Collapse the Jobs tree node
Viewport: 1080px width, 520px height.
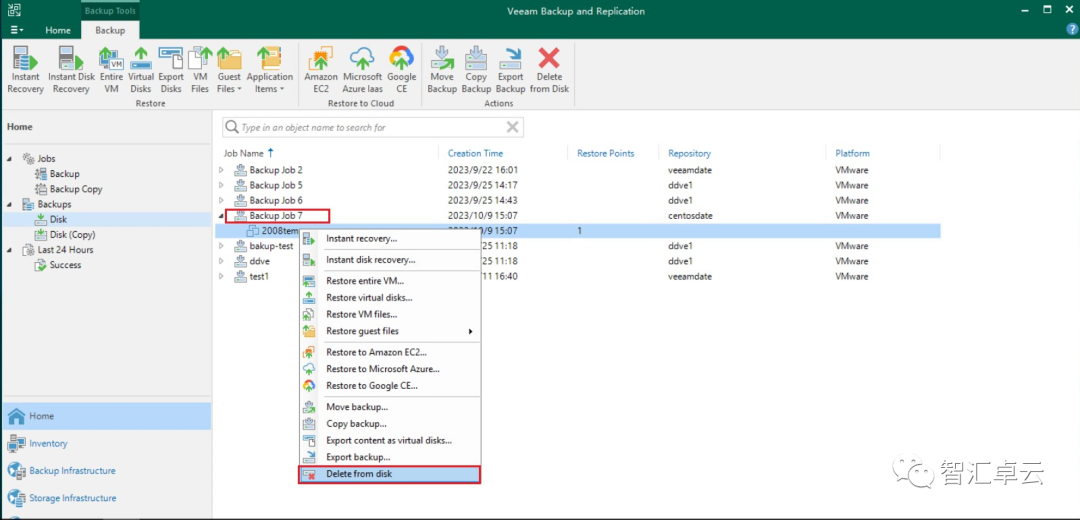10,158
